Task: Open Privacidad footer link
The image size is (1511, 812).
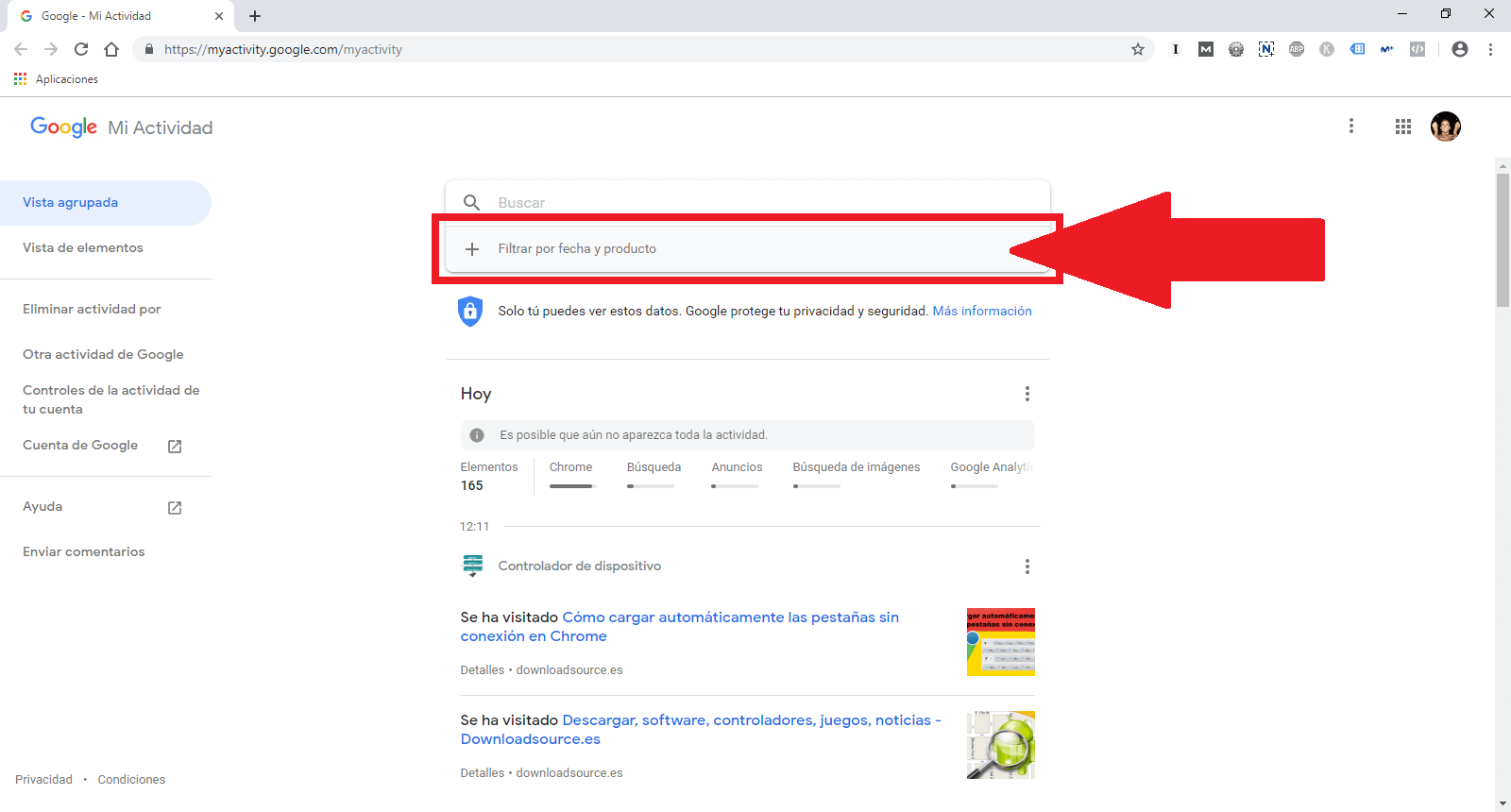Action: coord(43,780)
